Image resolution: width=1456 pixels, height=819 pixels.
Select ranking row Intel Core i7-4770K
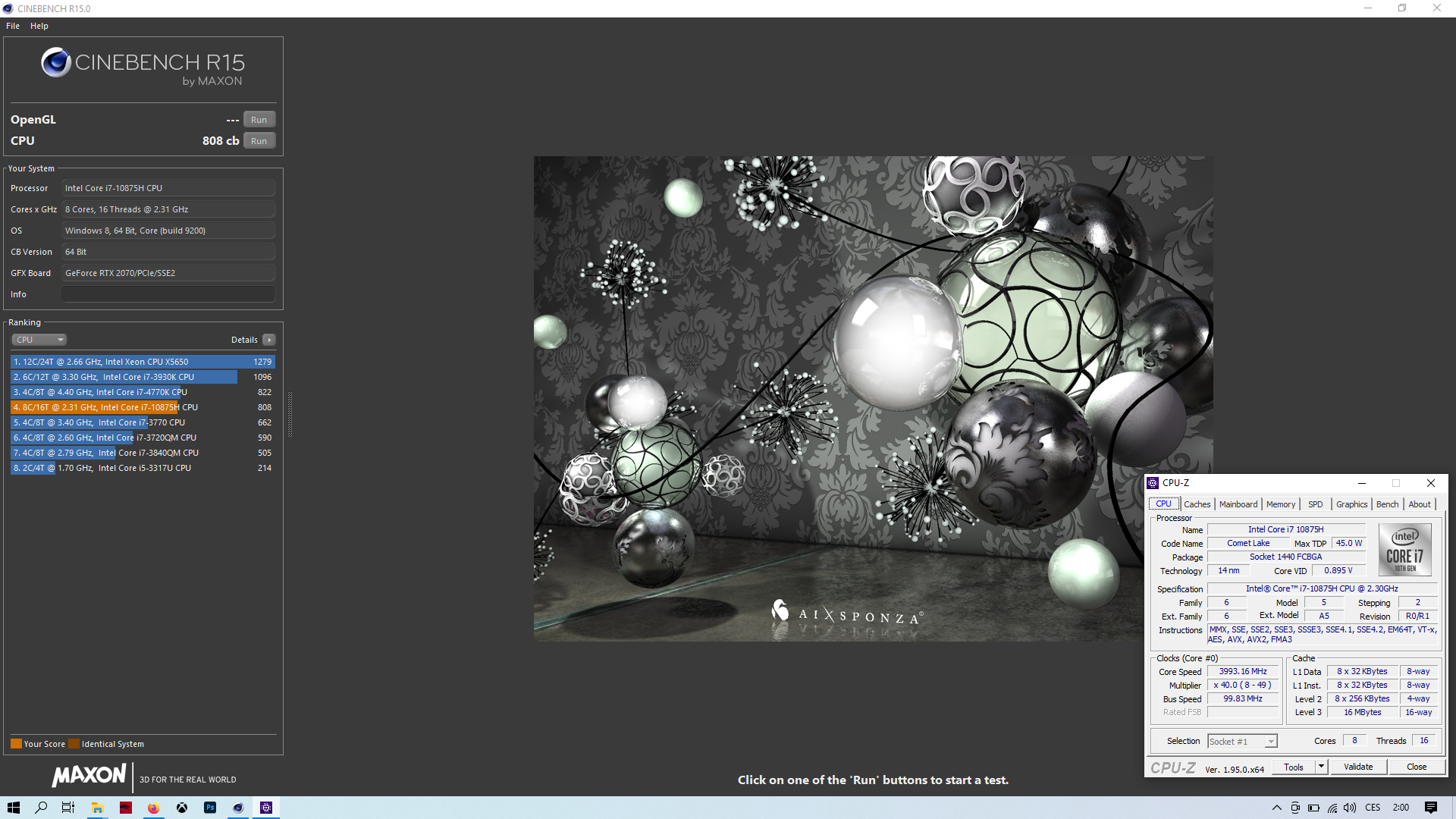click(143, 392)
